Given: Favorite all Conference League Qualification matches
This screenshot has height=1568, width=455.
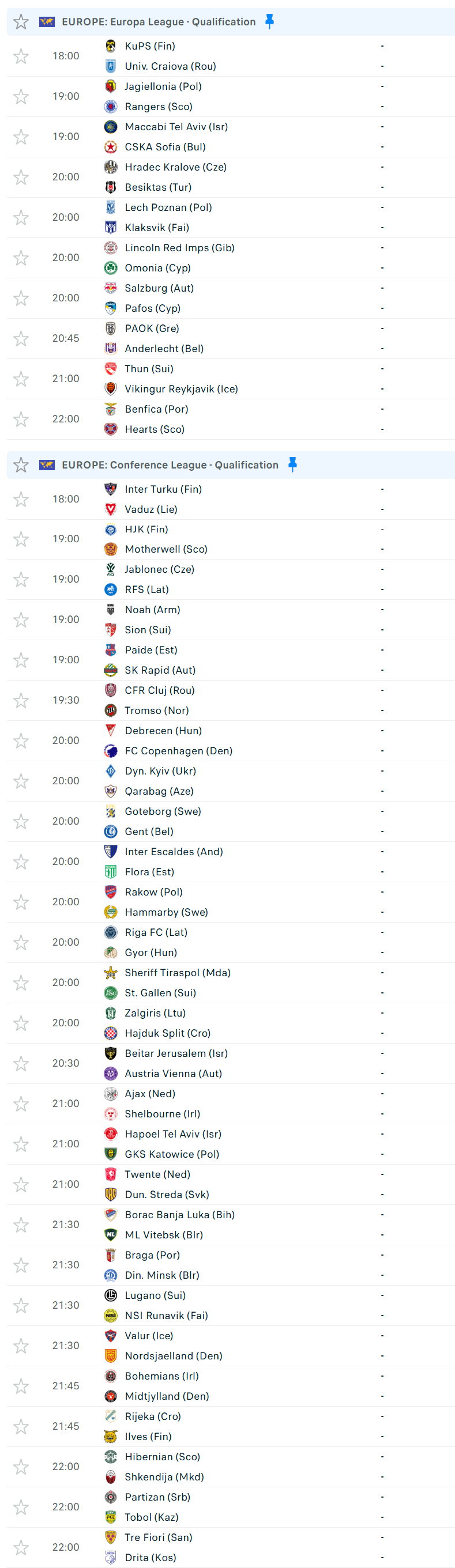Looking at the screenshot, I should 21,465.
